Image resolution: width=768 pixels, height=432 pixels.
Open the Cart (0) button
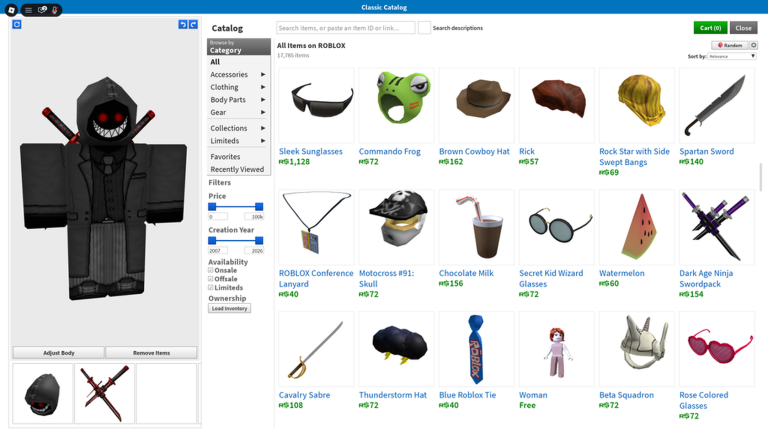(710, 28)
